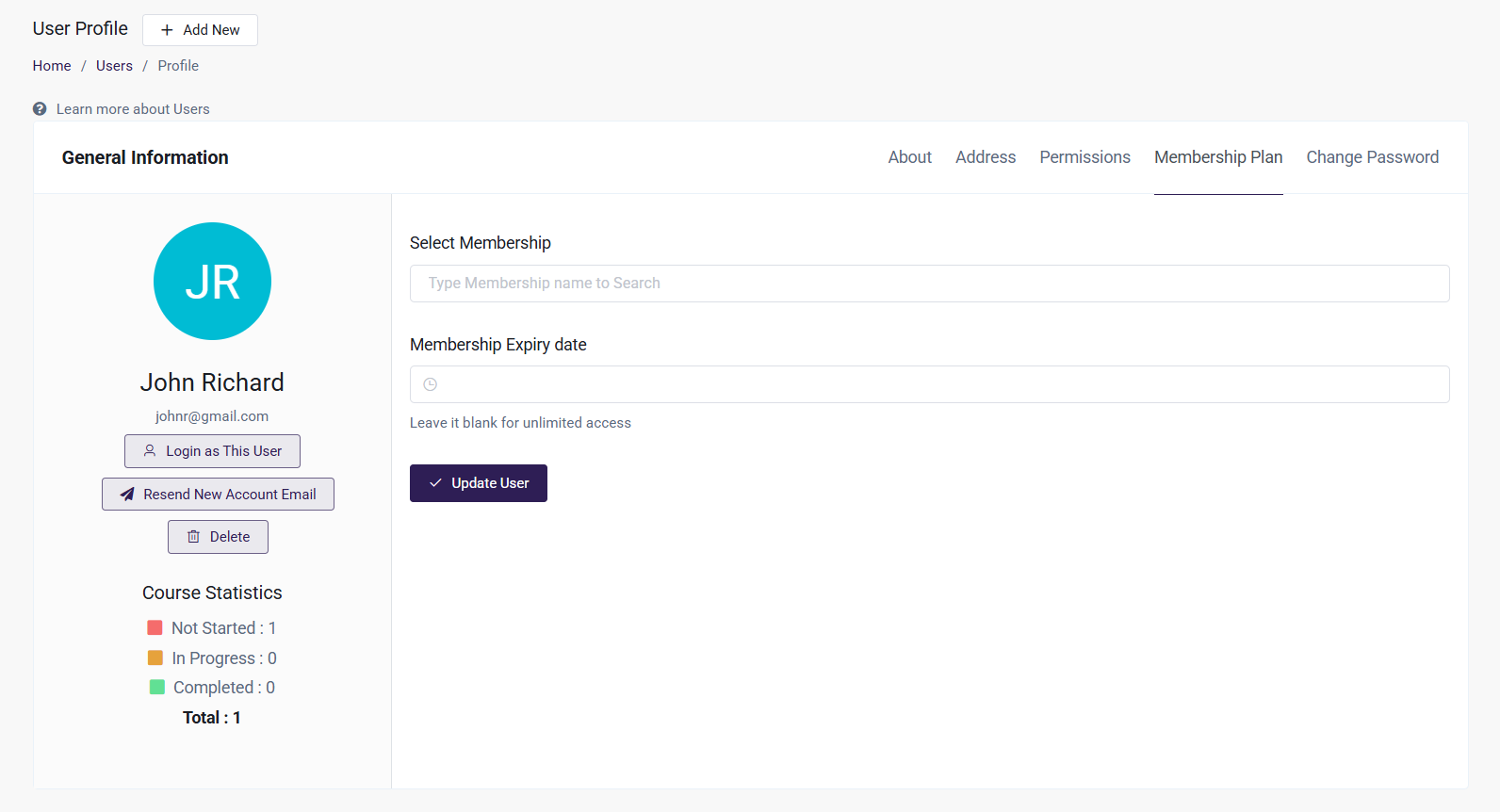
Task: Open the Select Membership search dropdown
Action: (x=929, y=284)
